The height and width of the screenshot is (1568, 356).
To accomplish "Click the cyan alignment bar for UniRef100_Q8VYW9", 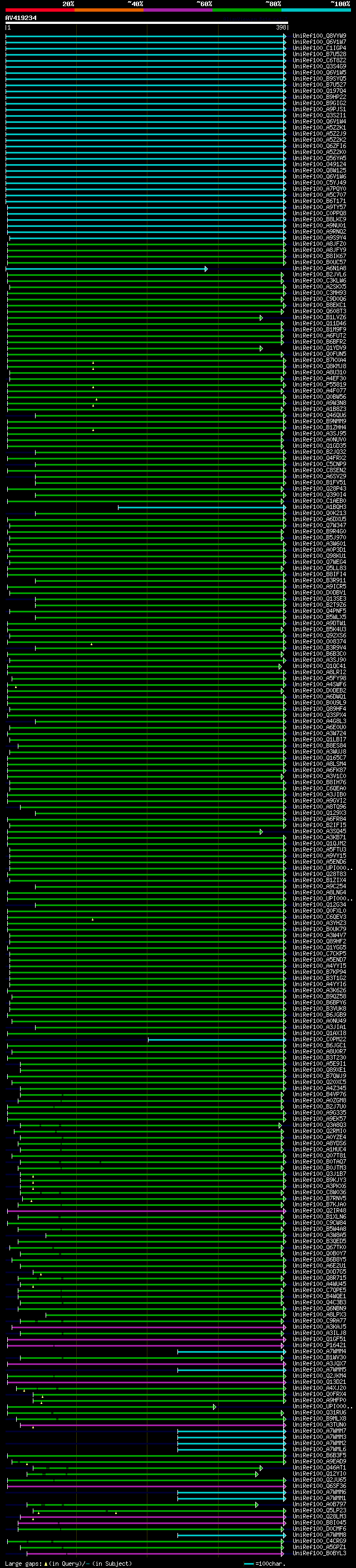I will coord(146,36).
